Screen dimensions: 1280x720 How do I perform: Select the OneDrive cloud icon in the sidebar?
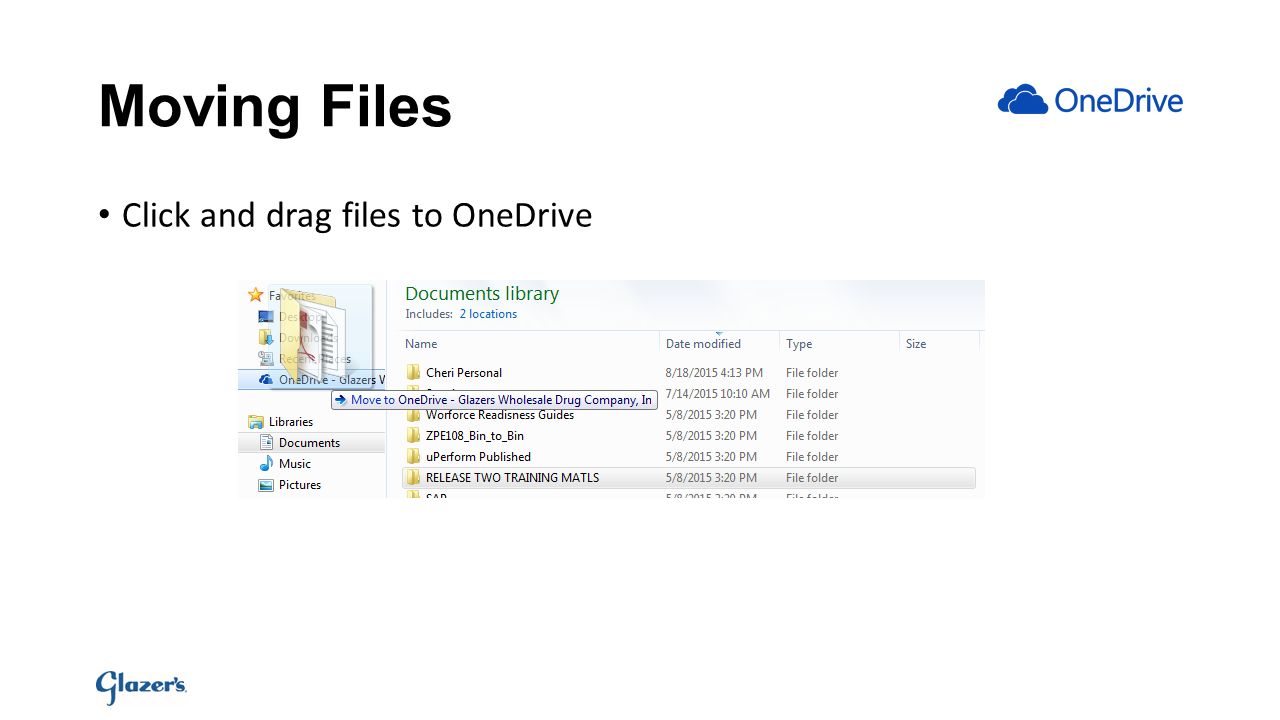point(266,379)
